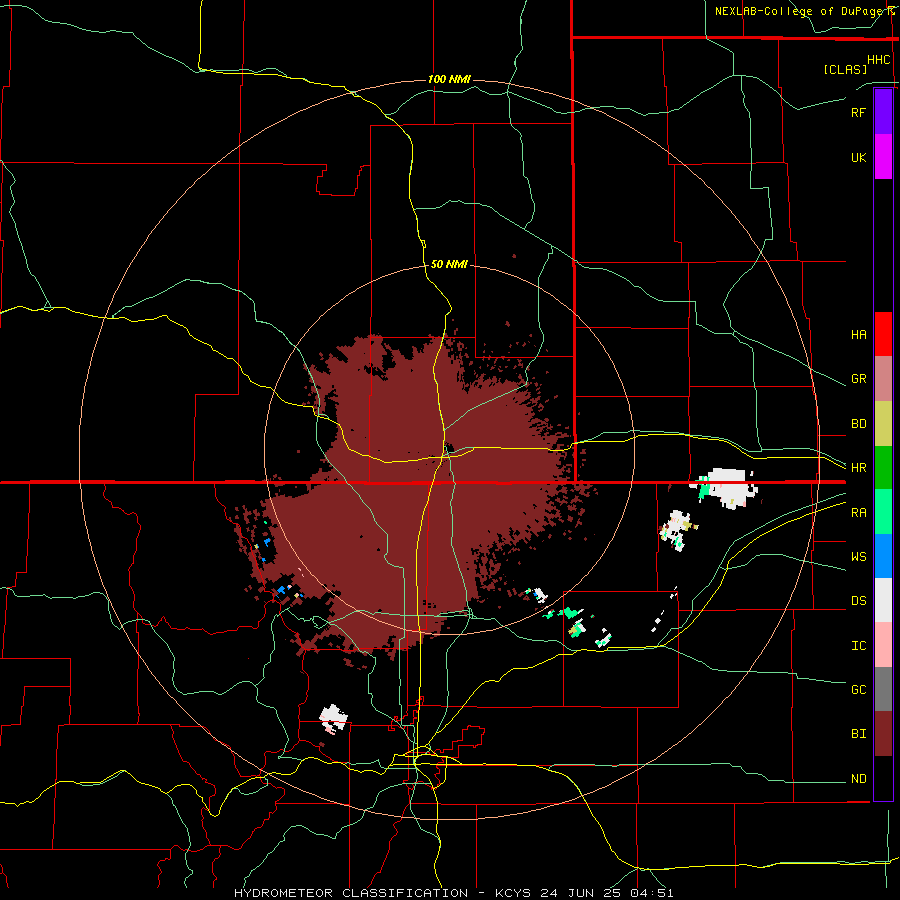Image resolution: width=900 pixels, height=900 pixels.
Task: Click the RF legend label
Action: [858, 112]
